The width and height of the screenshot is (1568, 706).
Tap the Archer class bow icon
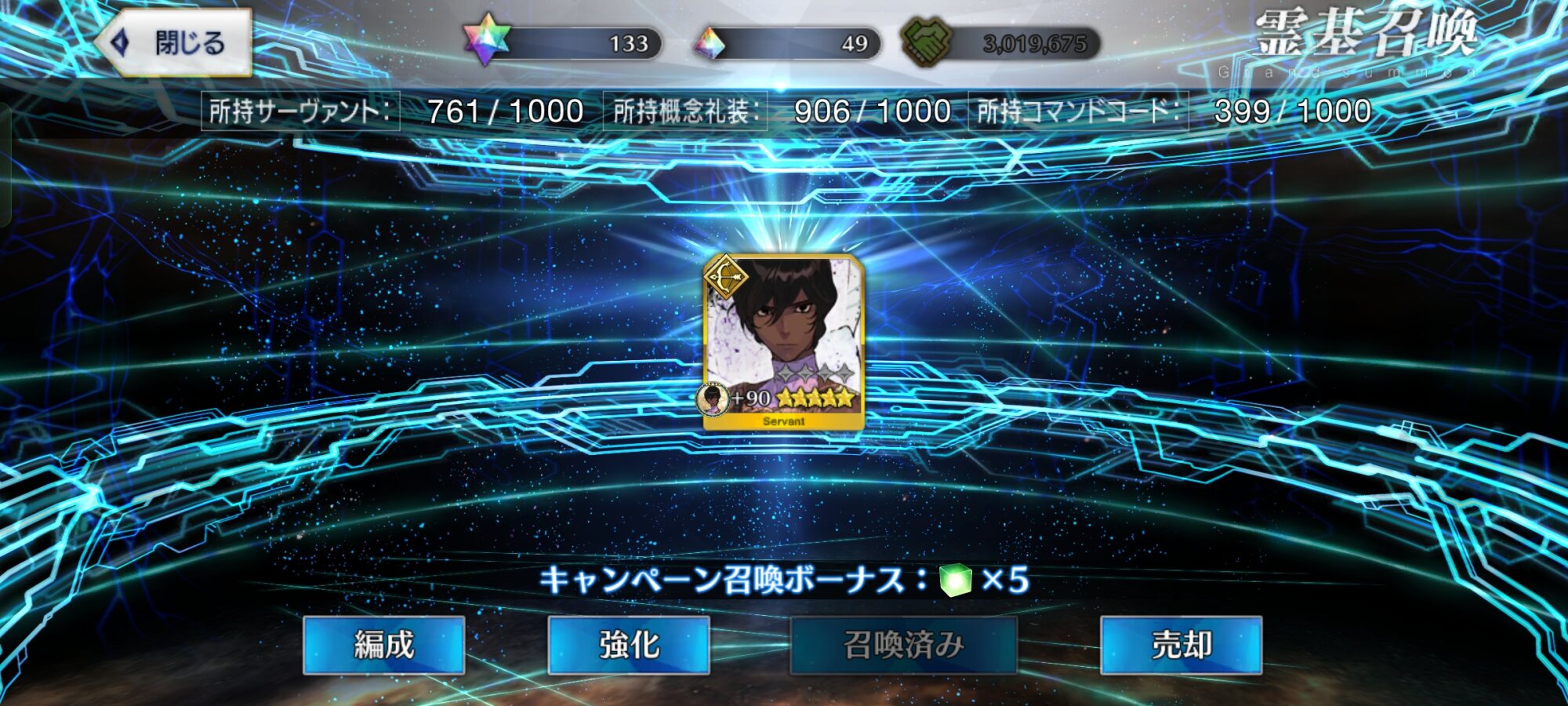pos(726,277)
